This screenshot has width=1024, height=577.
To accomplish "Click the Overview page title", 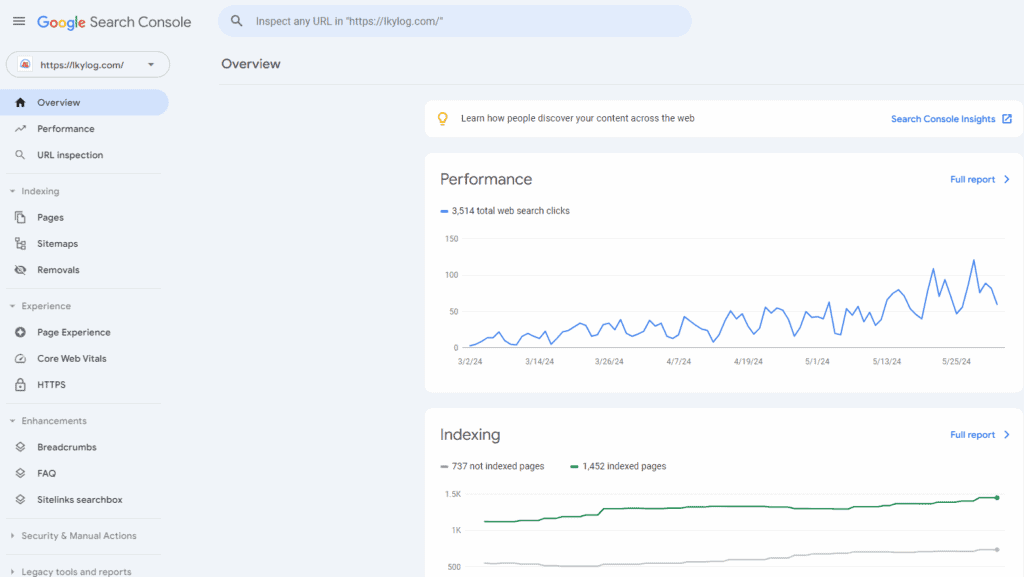I will click(x=251, y=64).
